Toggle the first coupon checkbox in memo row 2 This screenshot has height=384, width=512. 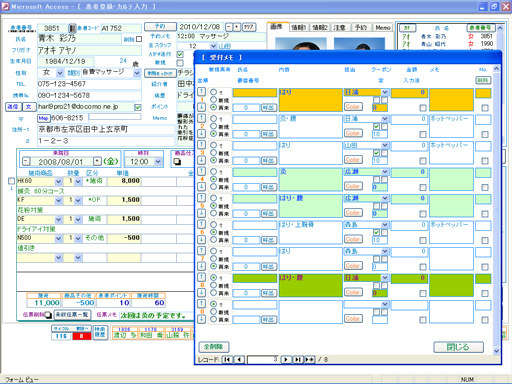pos(376,126)
